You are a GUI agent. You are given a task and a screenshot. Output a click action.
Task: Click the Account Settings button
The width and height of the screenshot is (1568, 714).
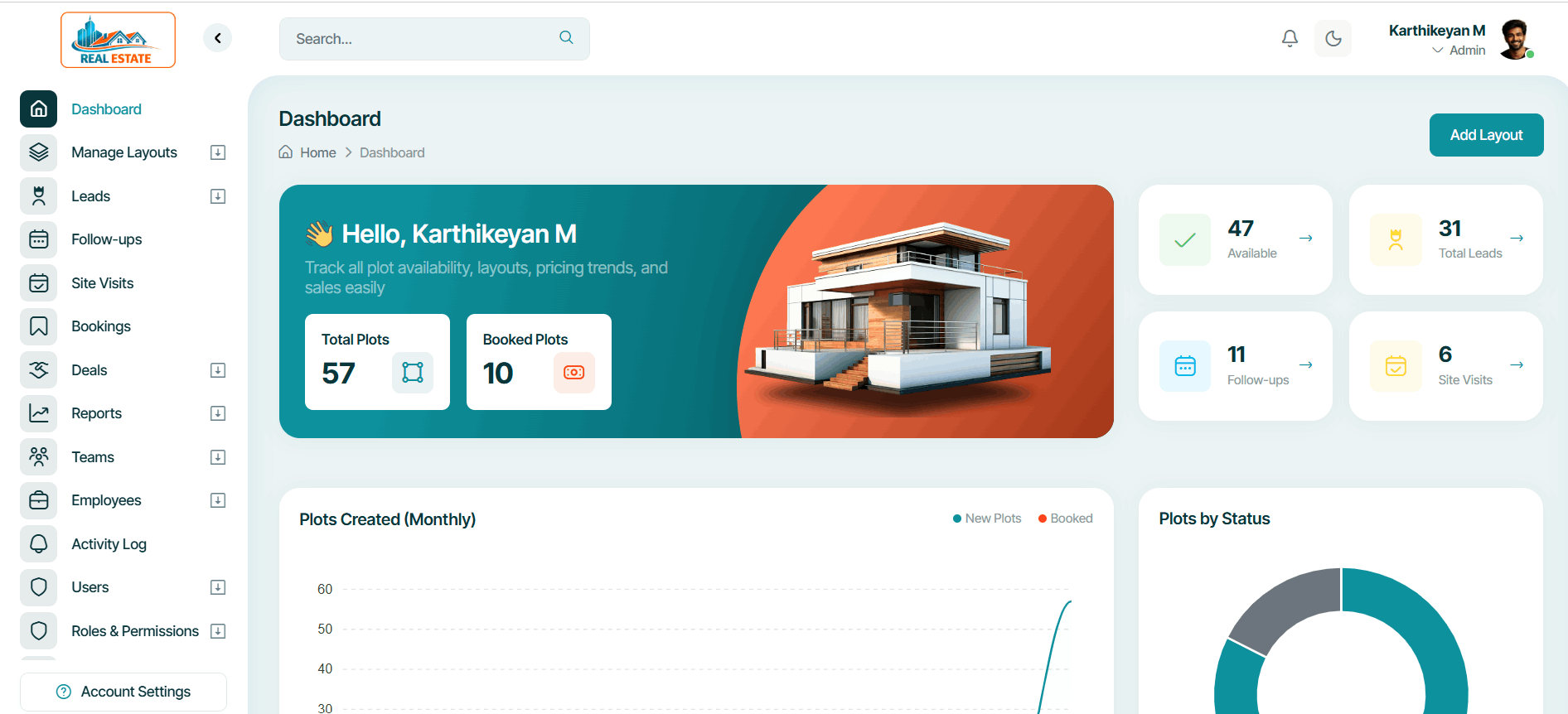tap(123, 692)
